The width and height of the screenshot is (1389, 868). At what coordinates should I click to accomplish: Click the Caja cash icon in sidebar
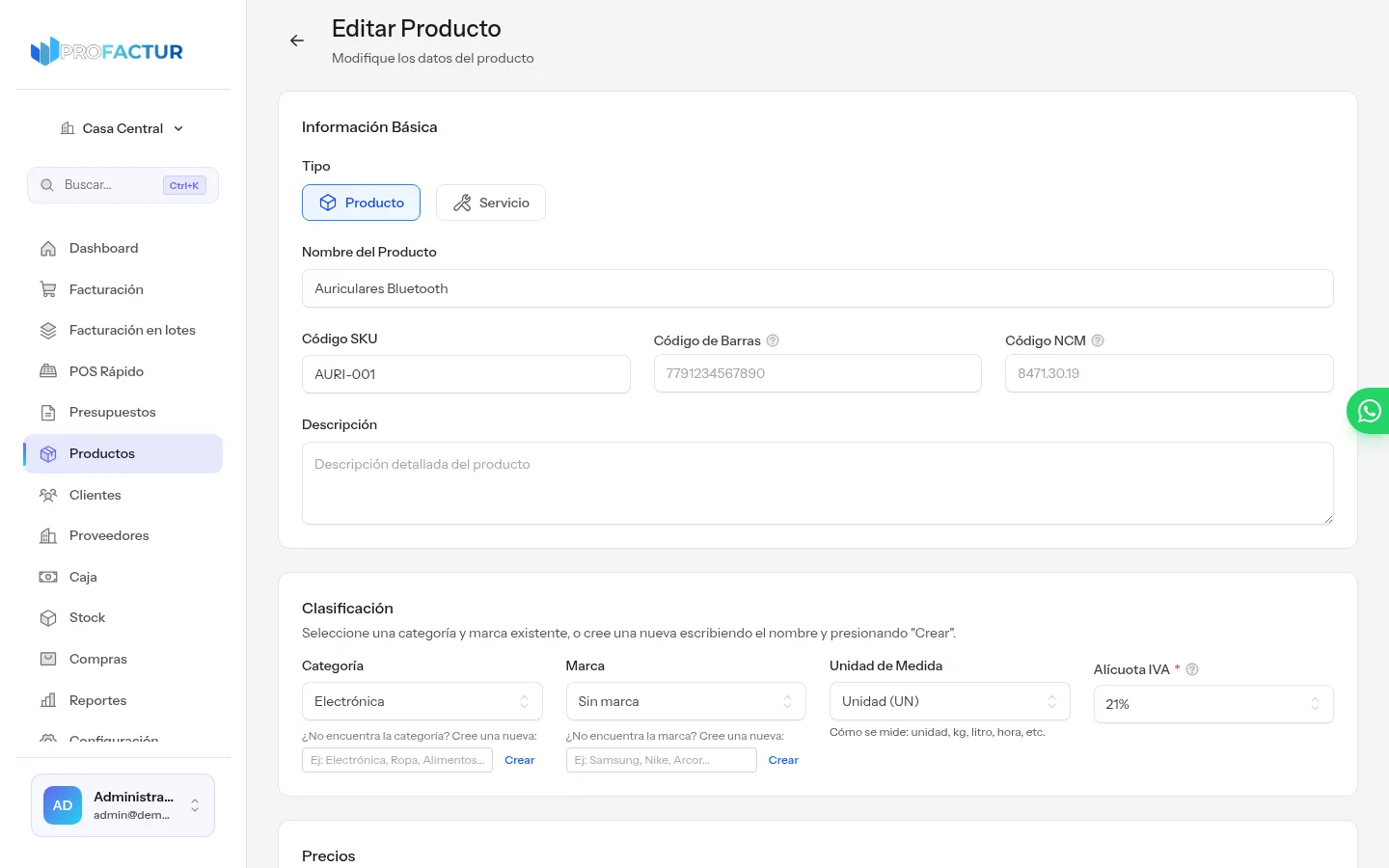[48, 577]
